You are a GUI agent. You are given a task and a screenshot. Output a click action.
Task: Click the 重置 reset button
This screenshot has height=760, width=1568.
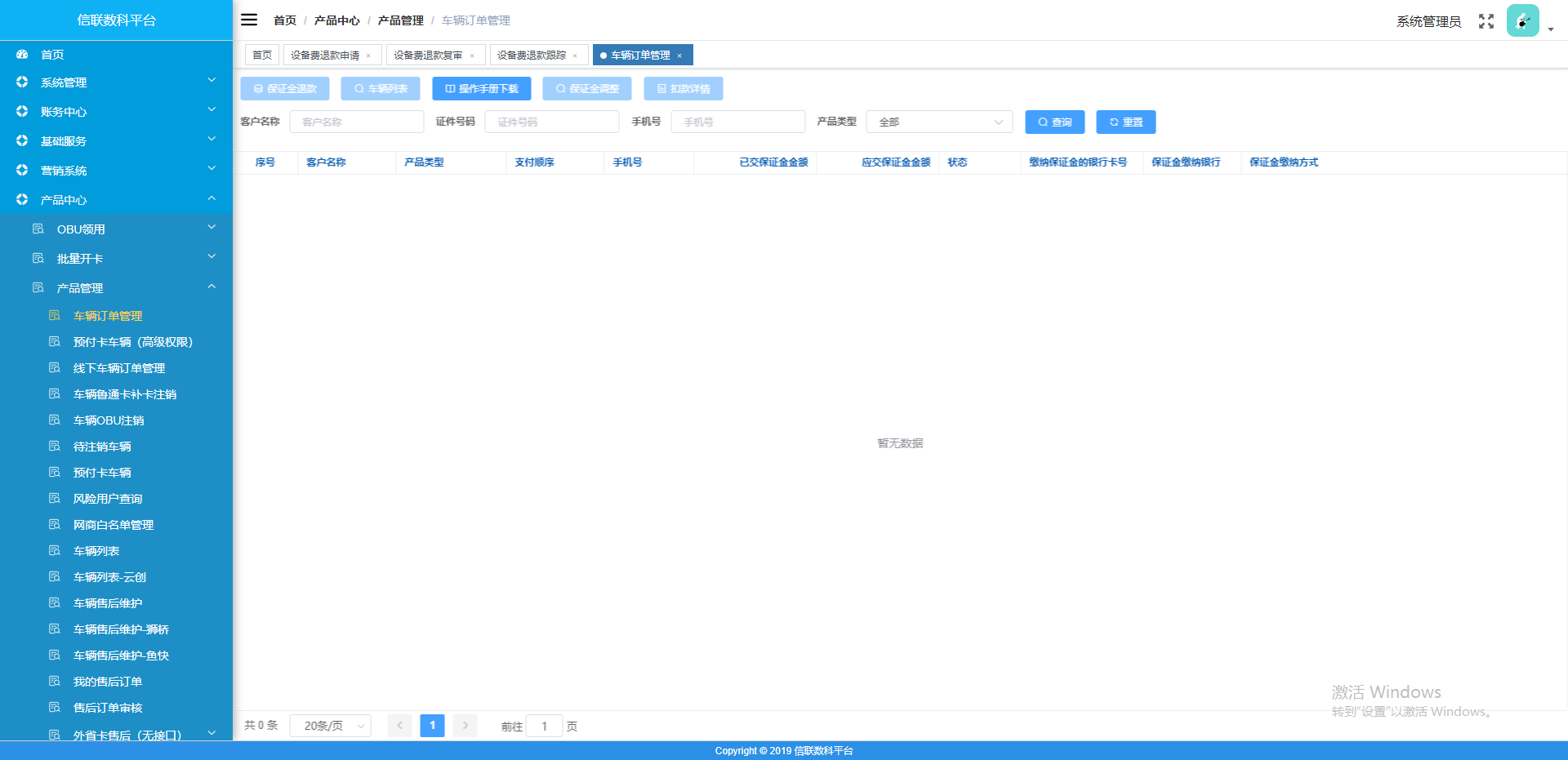(1126, 122)
